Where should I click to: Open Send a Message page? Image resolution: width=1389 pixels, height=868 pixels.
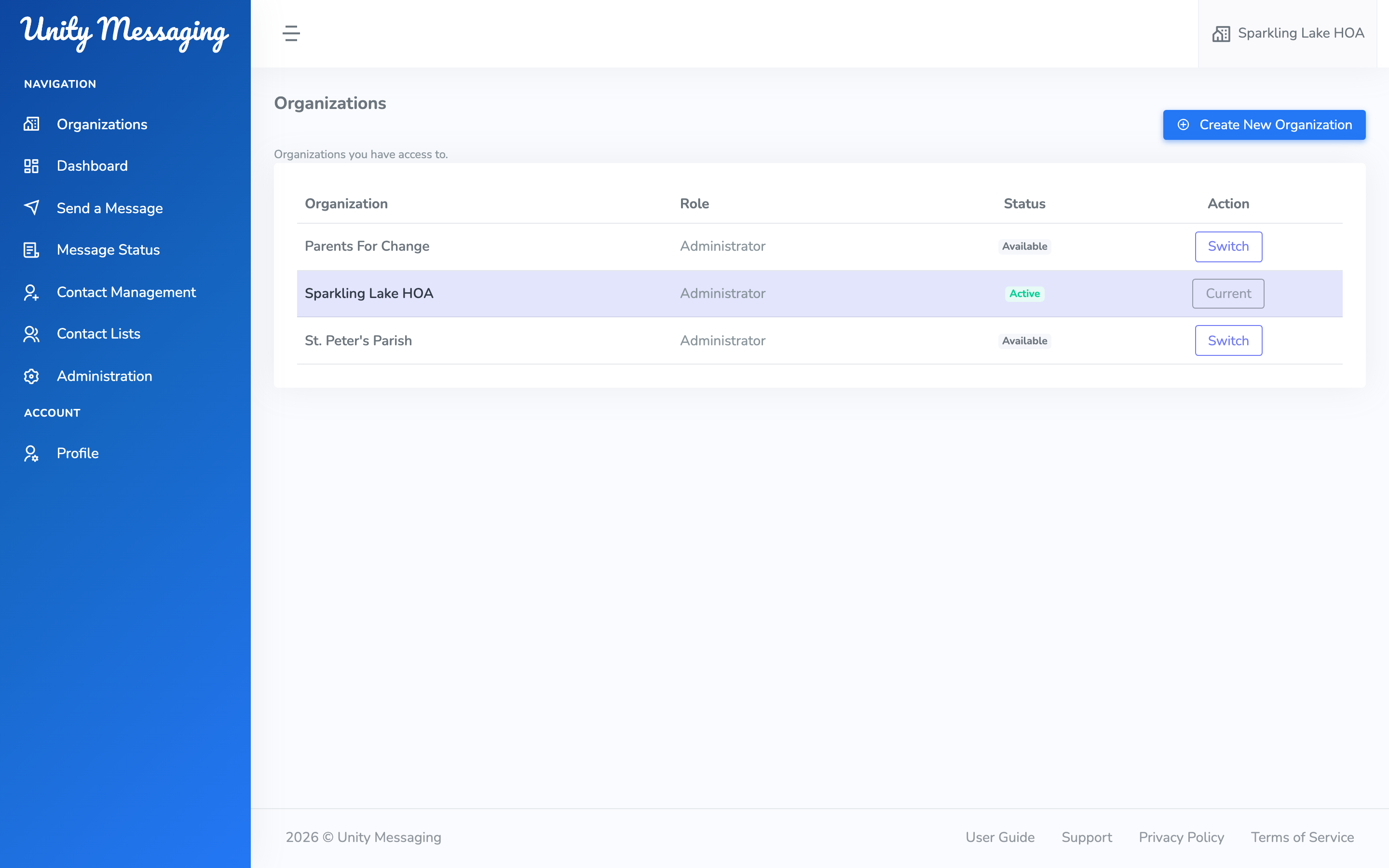click(109, 208)
